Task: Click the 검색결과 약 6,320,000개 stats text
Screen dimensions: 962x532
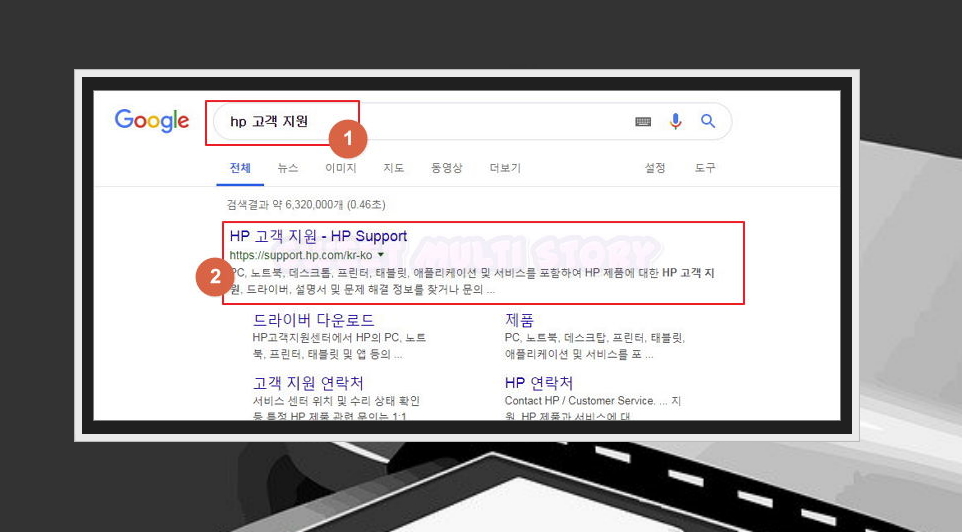Action: [x=306, y=204]
